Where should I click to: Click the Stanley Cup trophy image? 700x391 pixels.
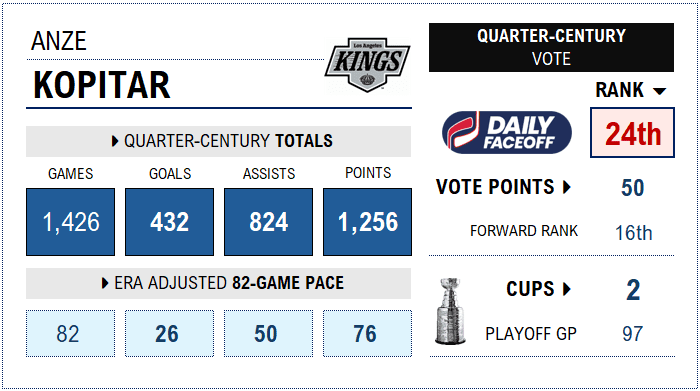click(x=450, y=311)
